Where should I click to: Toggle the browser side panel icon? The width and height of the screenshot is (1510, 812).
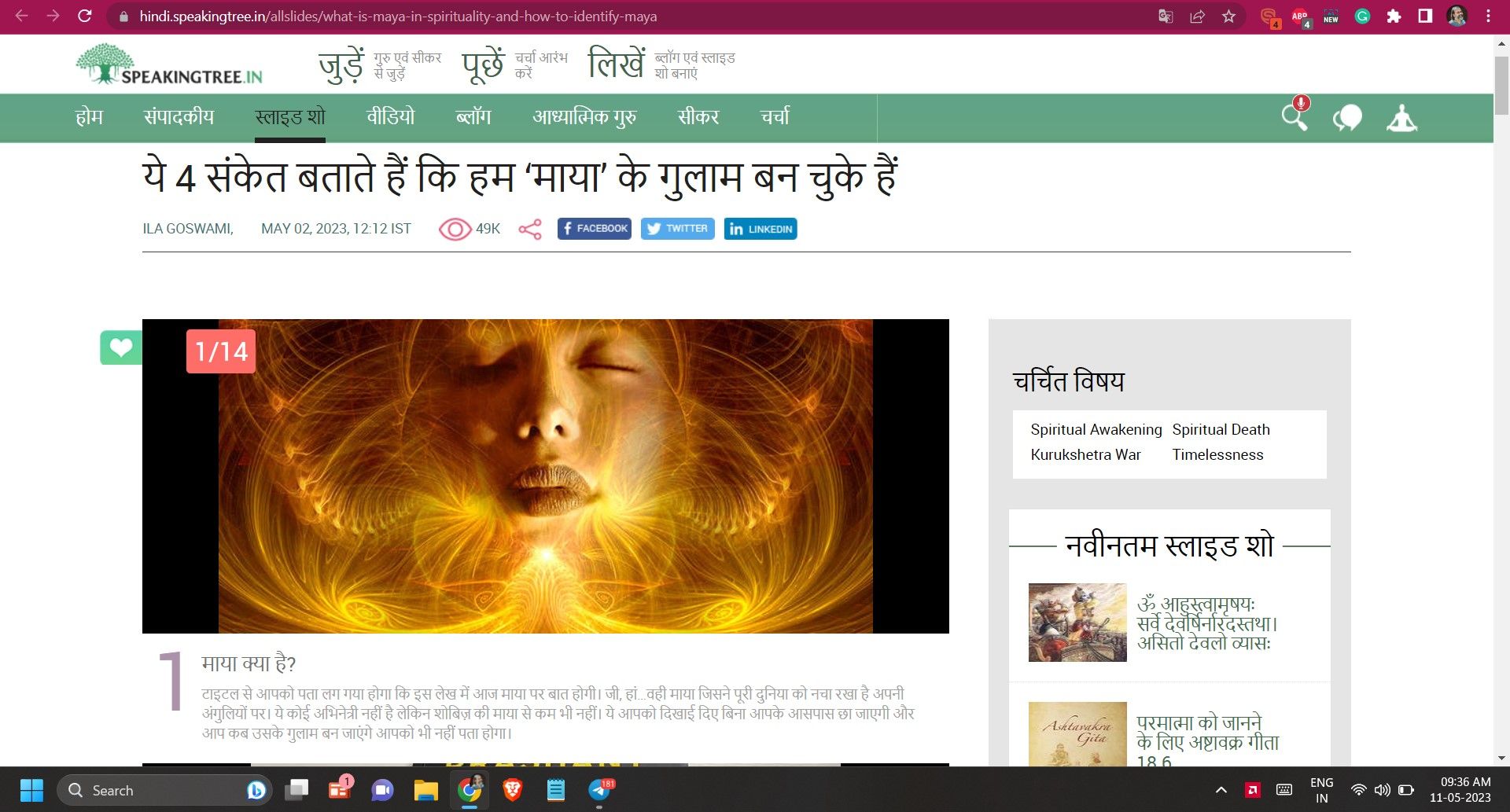click(x=1425, y=17)
